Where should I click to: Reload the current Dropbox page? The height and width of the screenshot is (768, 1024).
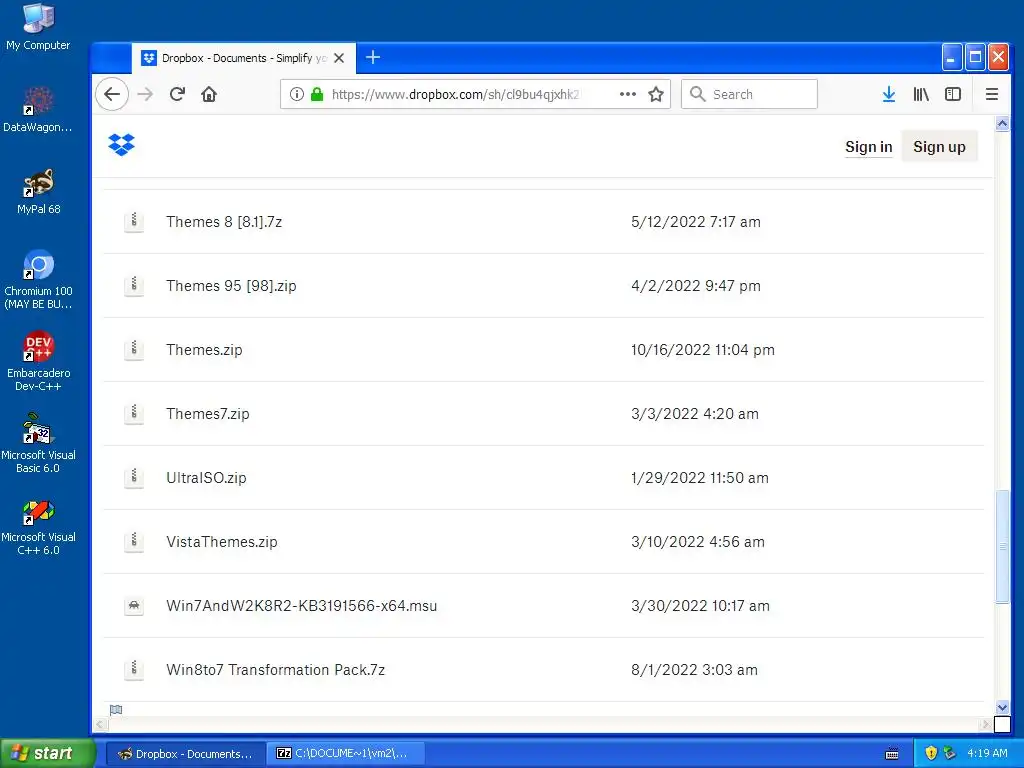[177, 94]
